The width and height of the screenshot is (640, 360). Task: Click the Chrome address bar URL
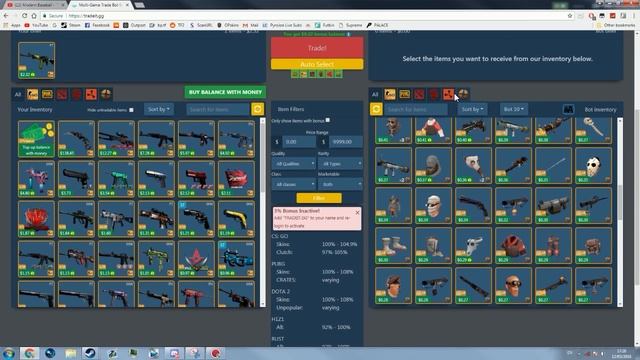pyautogui.click(x=86, y=16)
